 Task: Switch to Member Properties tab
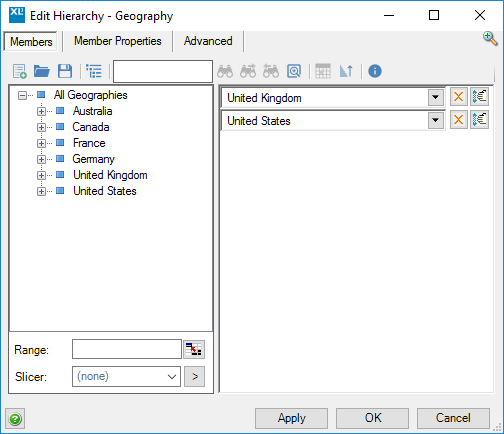point(118,41)
